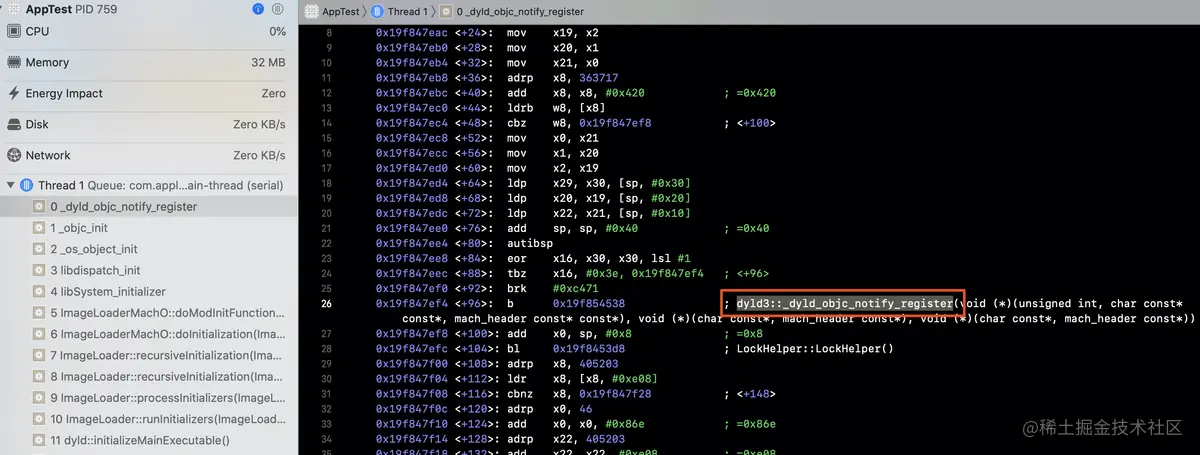The height and width of the screenshot is (455, 1200).
Task: Click gutter line number 14
Action: click(x=326, y=122)
